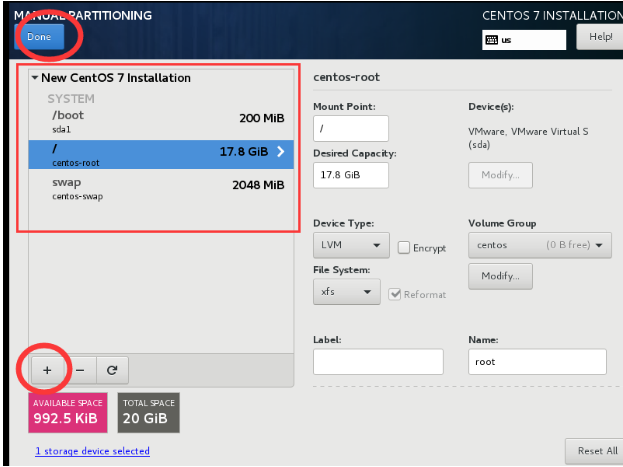
Task: Open the File System xfs dropdown
Action: click(x=346, y=292)
